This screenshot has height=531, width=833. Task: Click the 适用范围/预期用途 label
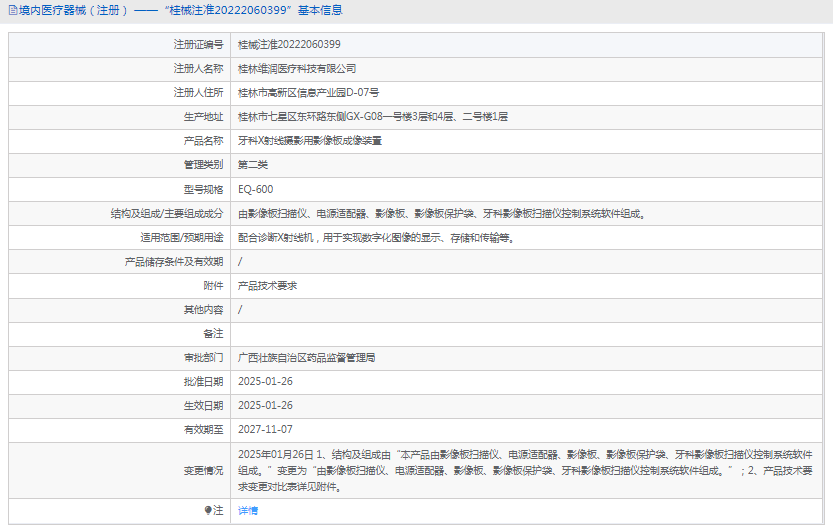182,237
